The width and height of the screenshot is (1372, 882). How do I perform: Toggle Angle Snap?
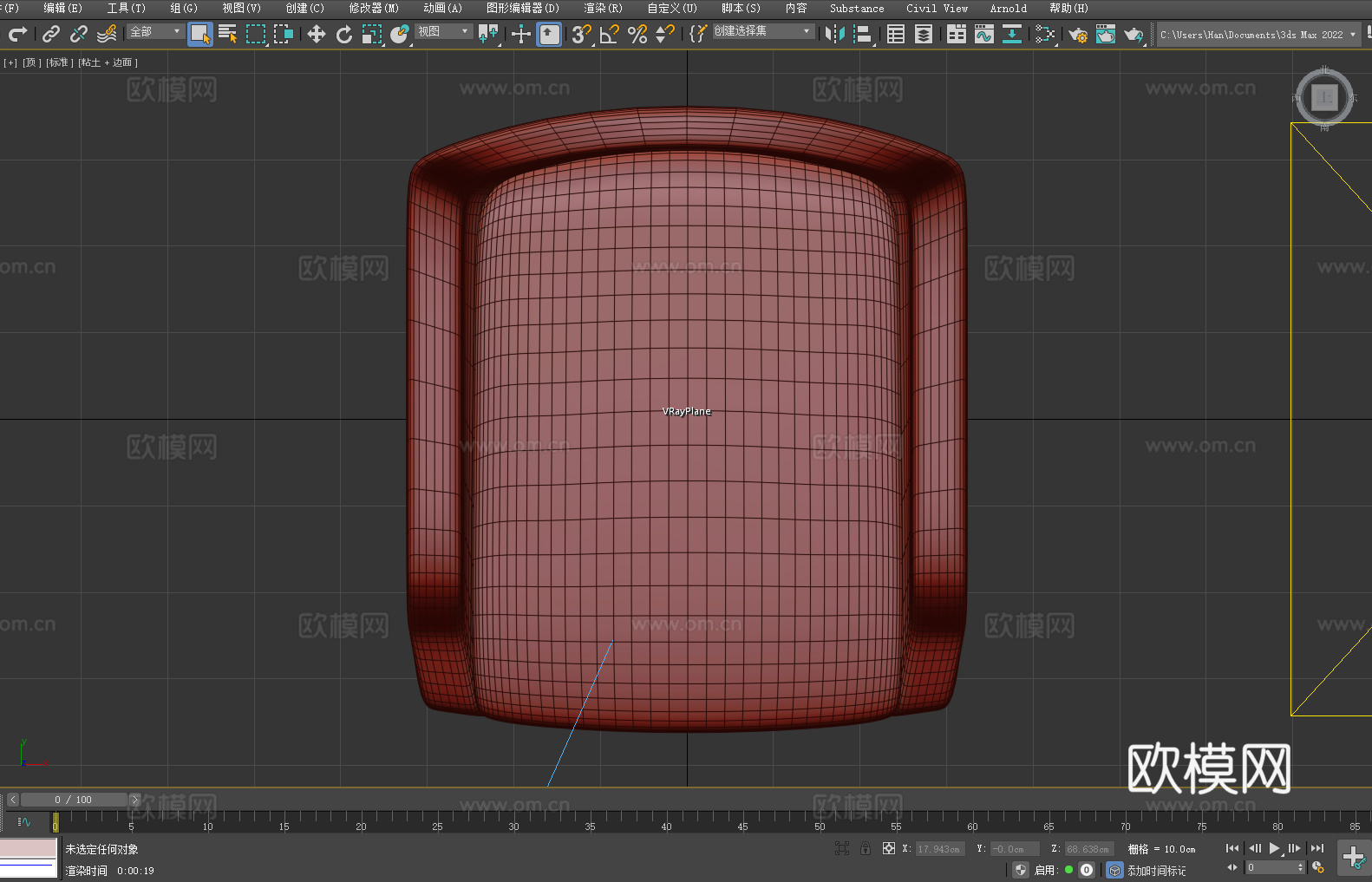coord(610,34)
